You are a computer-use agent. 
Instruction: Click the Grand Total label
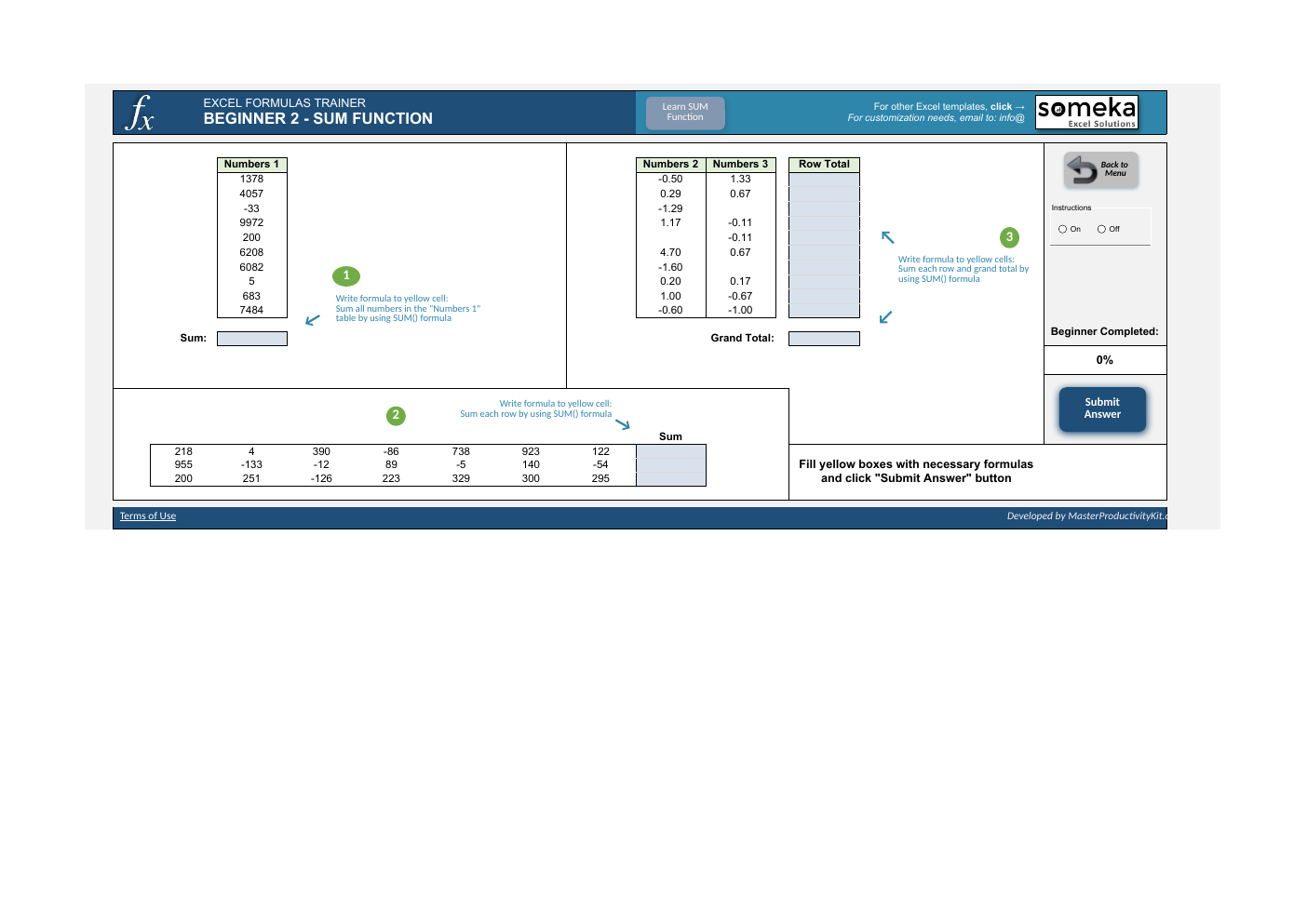743,339
